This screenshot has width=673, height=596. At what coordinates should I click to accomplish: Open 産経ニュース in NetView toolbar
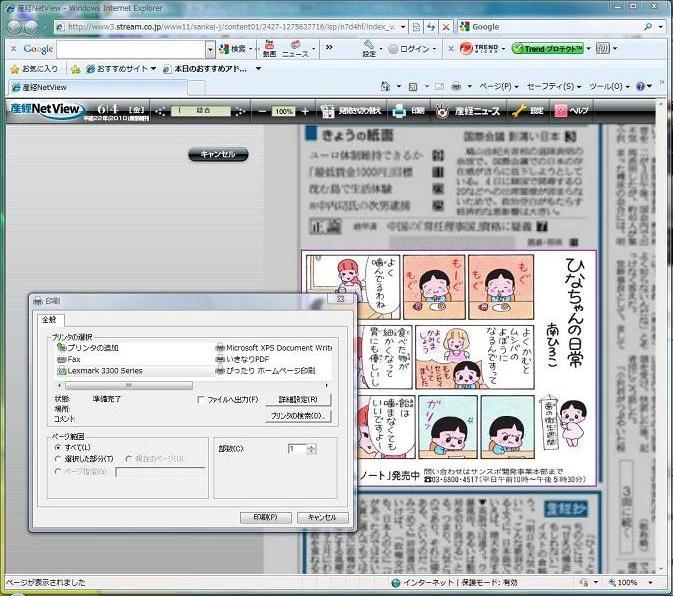click(x=468, y=111)
